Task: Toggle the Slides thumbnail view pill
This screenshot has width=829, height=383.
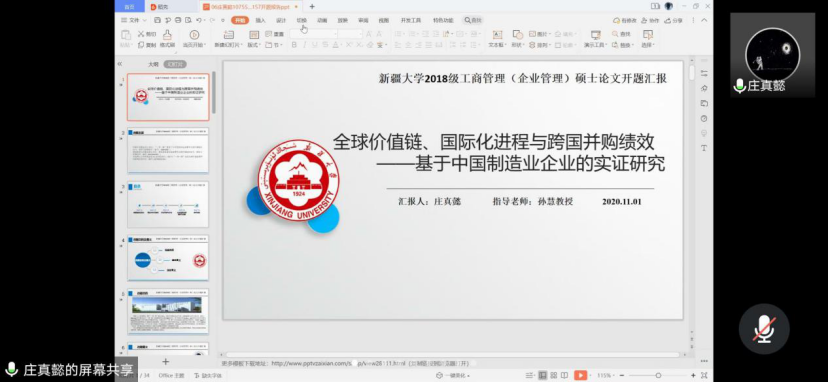Action: (174, 64)
